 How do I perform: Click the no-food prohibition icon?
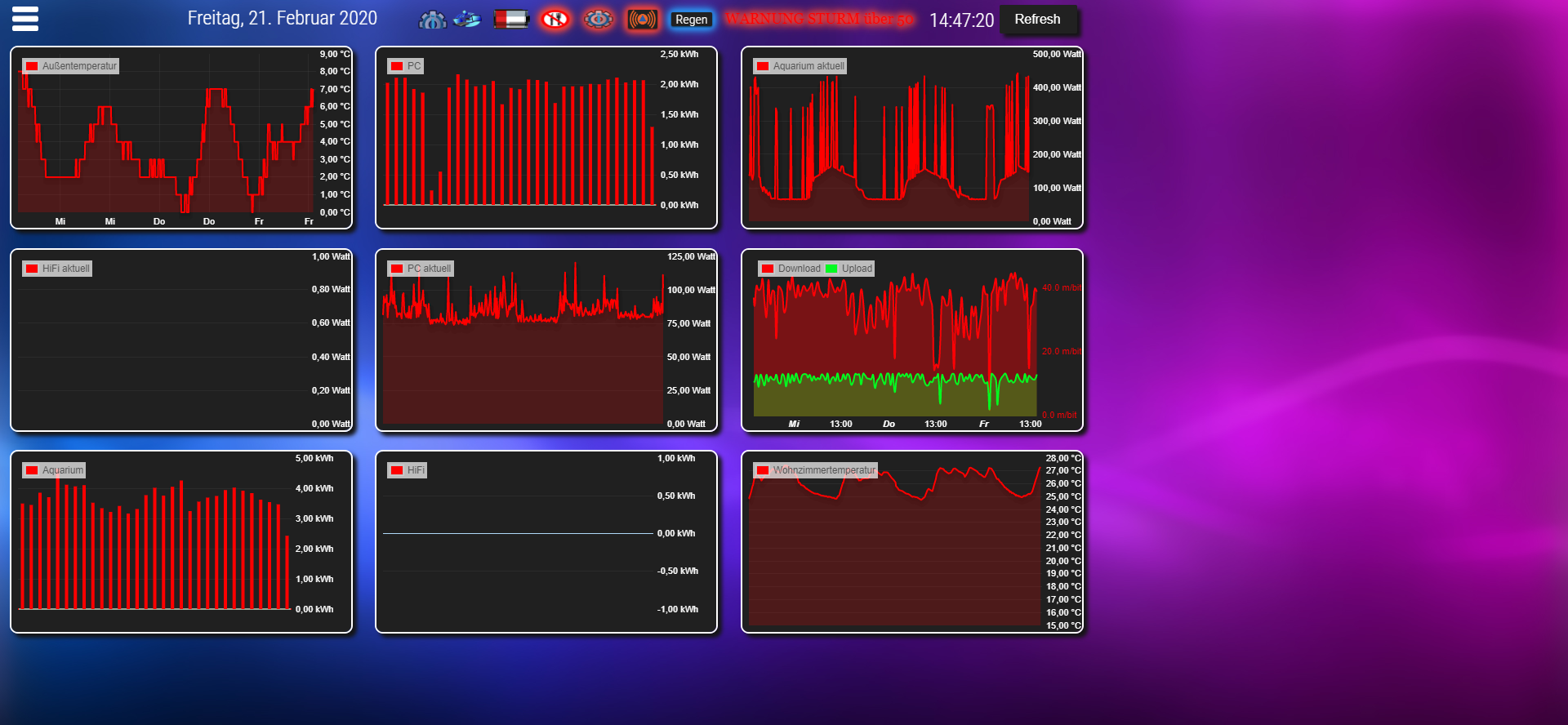[x=555, y=20]
